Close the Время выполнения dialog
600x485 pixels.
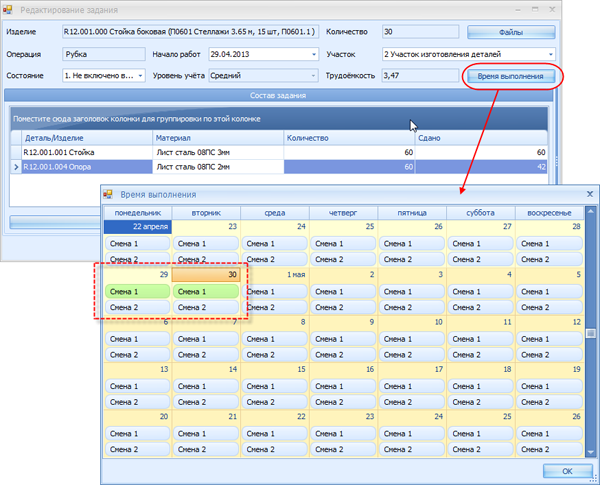[x=590, y=194]
